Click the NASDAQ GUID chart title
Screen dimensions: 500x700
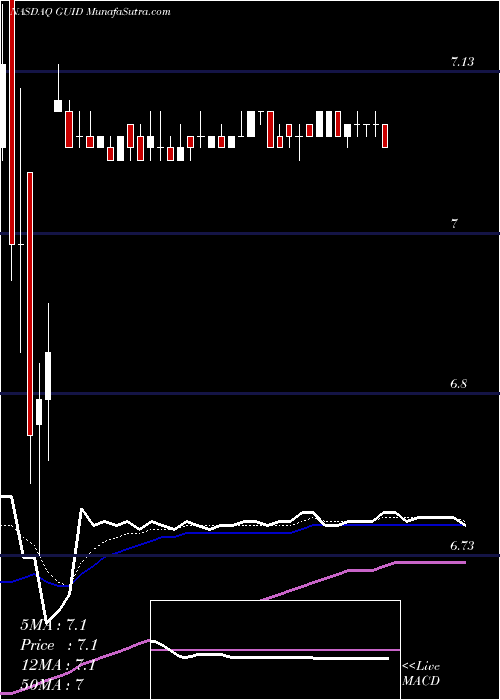[90, 12]
